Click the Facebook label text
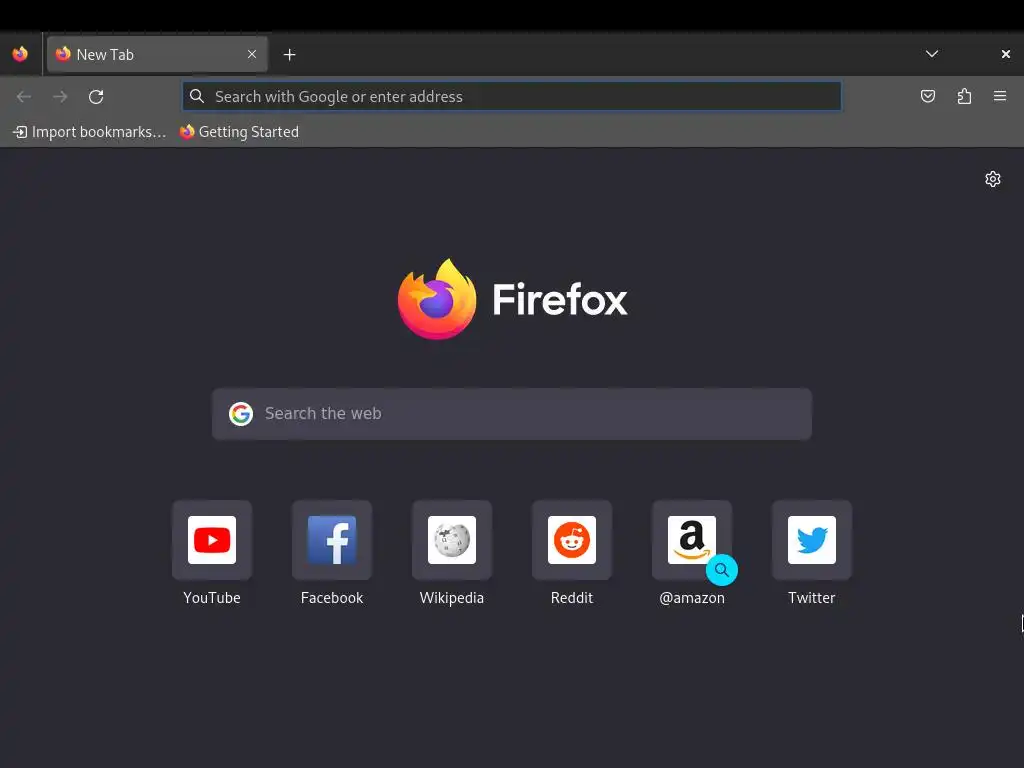This screenshot has width=1024, height=768. tap(332, 598)
